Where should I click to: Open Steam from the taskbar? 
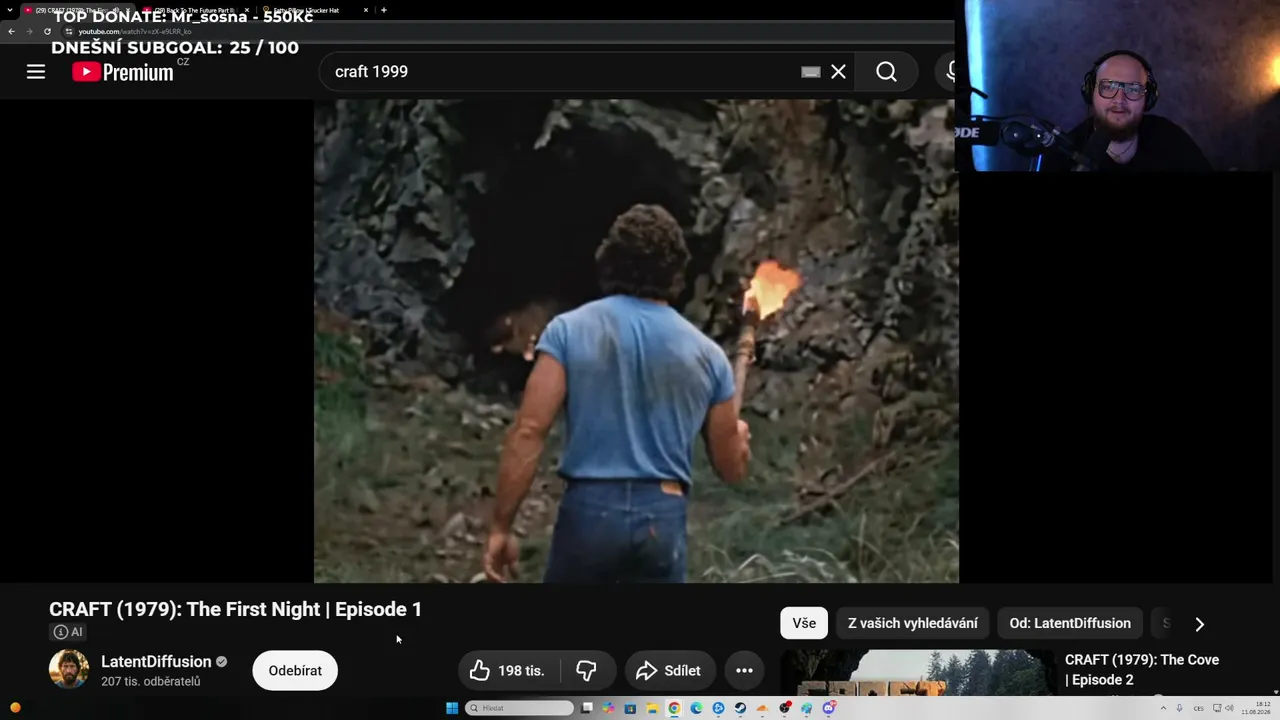740,708
